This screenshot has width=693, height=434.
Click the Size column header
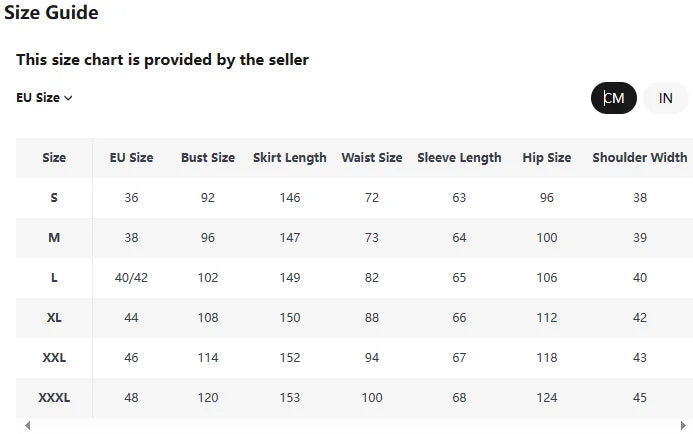click(x=54, y=158)
